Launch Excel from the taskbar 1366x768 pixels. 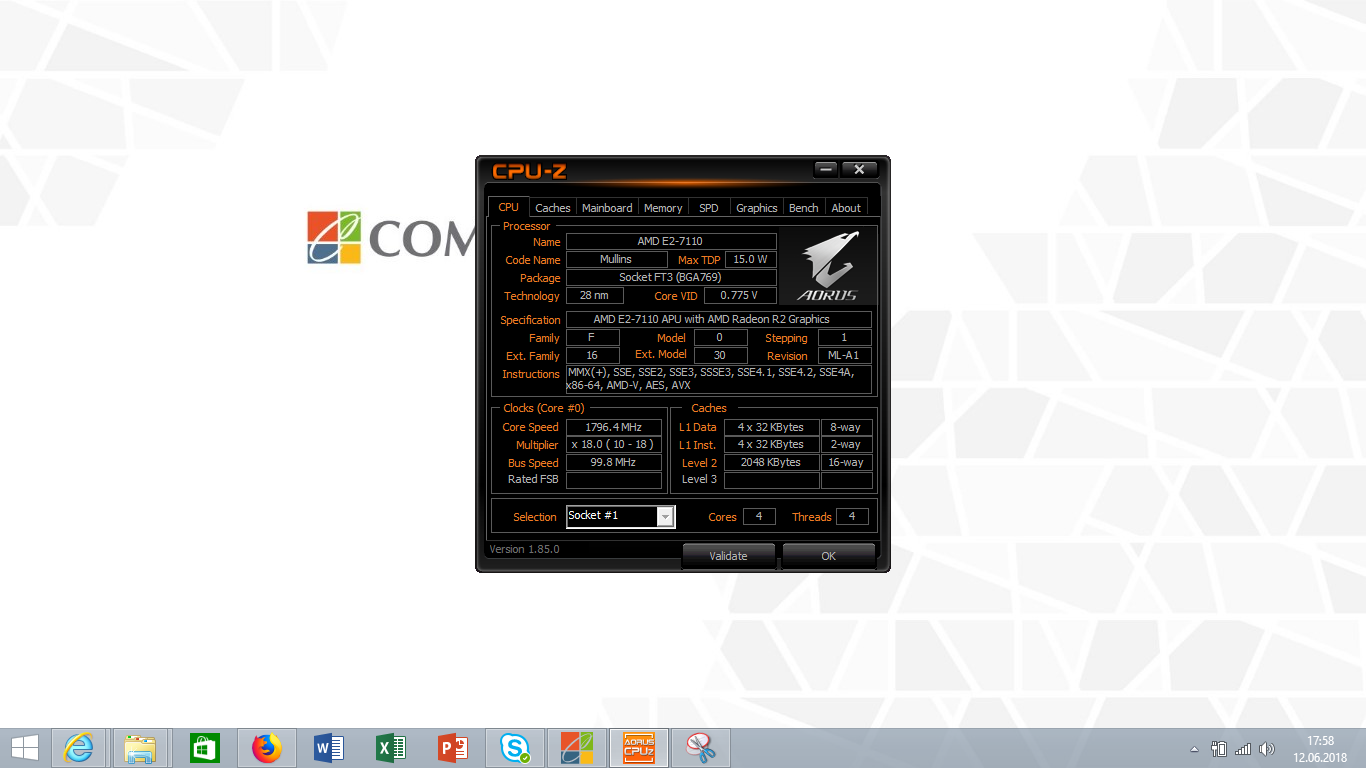(390, 748)
